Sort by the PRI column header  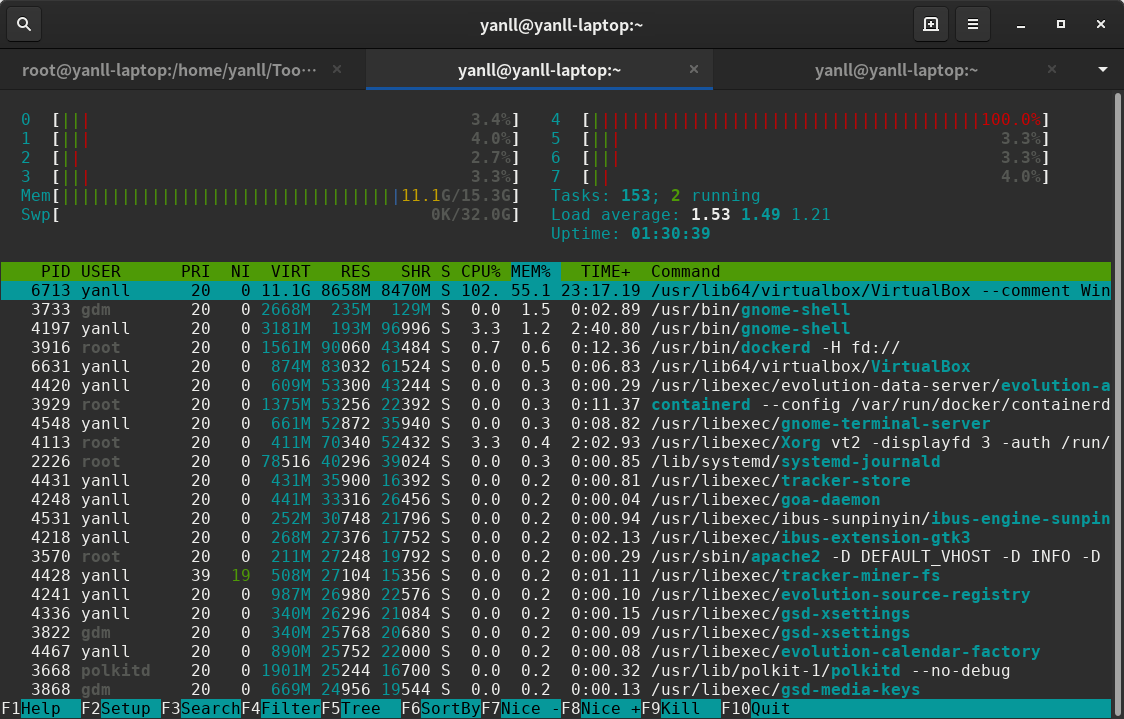click(x=195, y=272)
